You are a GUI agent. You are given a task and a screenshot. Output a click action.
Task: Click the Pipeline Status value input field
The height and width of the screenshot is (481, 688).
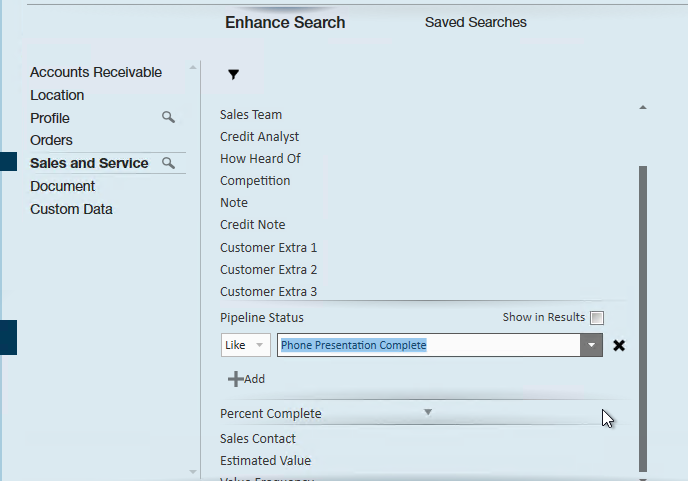428,345
